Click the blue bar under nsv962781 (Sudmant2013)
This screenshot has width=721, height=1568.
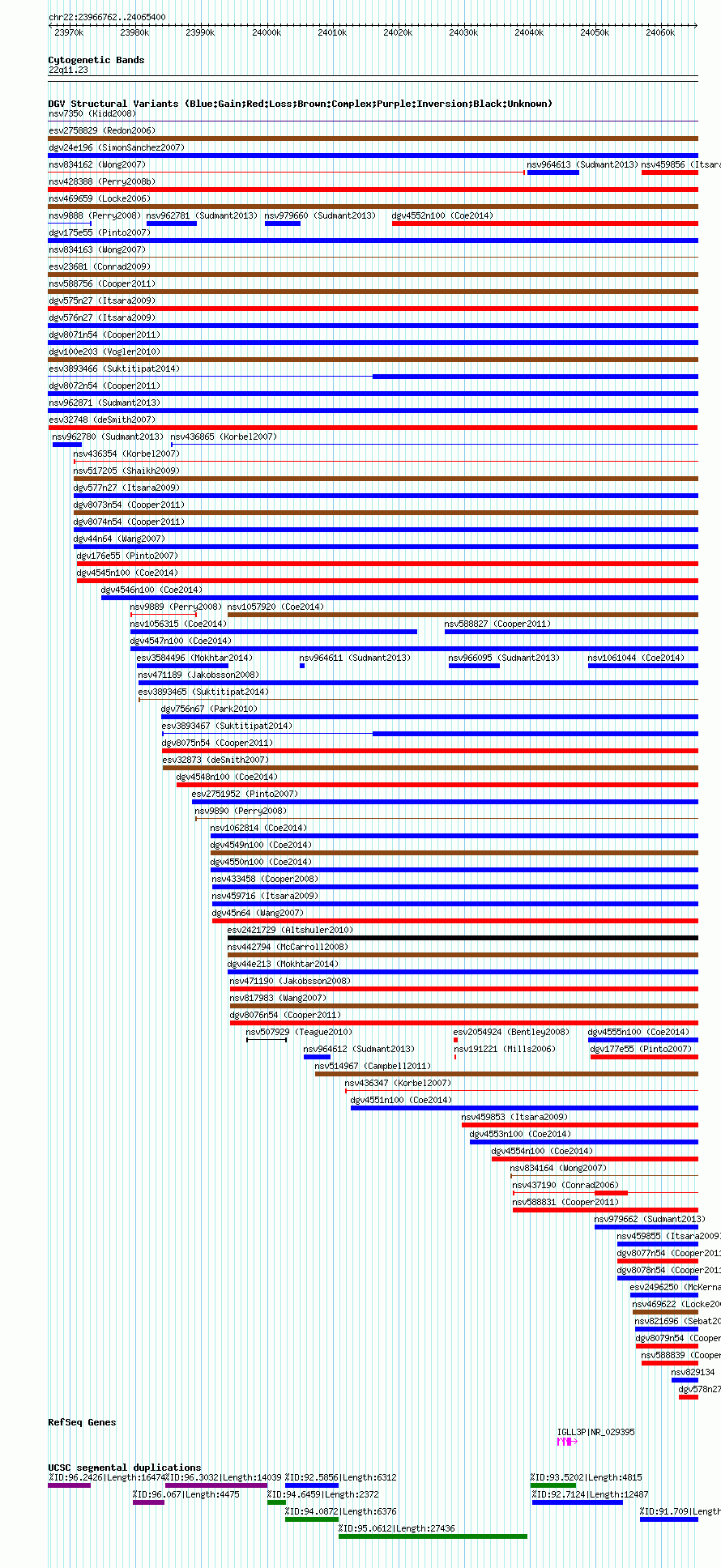[172, 224]
